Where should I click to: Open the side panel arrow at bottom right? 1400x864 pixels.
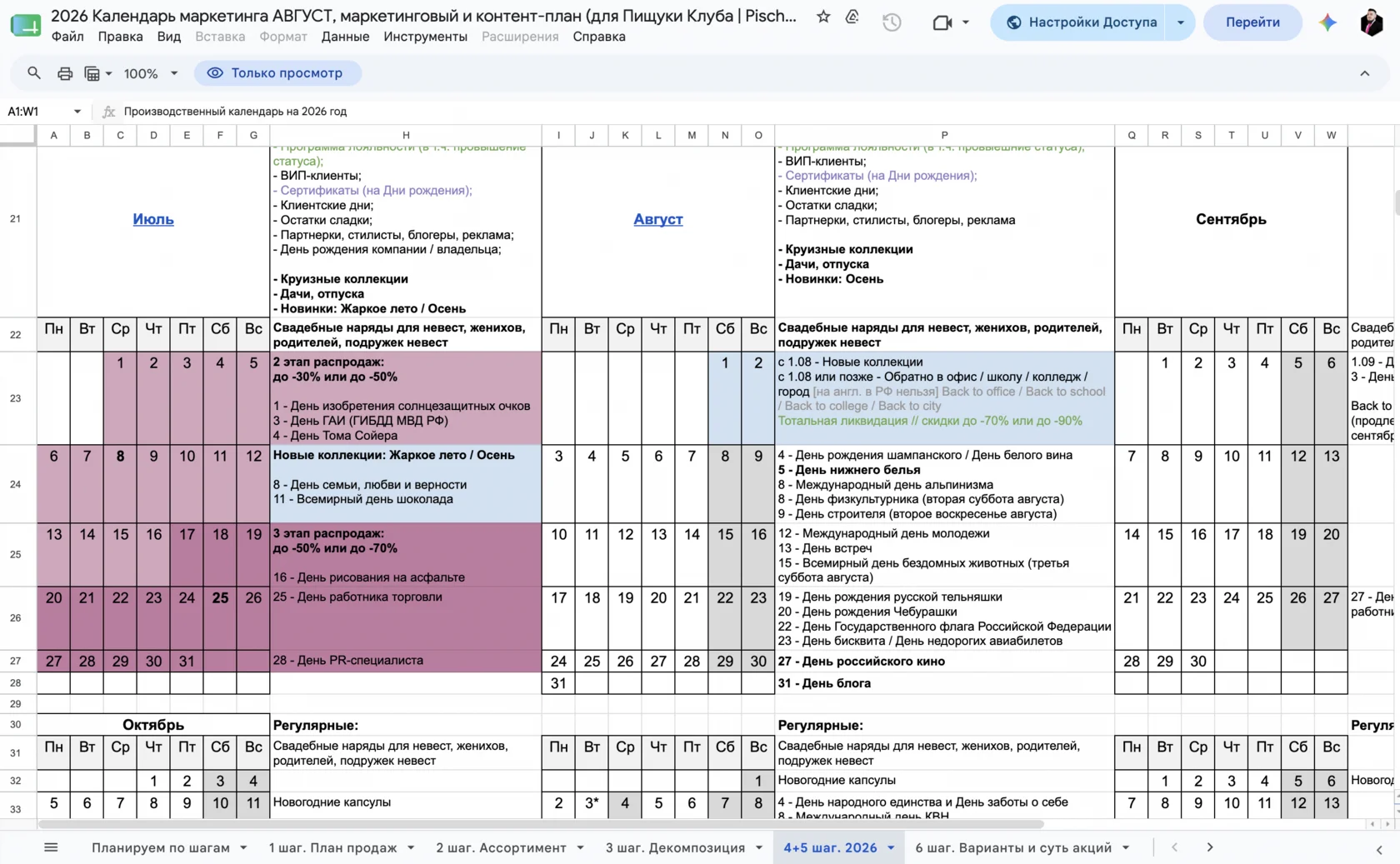tap(1379, 849)
